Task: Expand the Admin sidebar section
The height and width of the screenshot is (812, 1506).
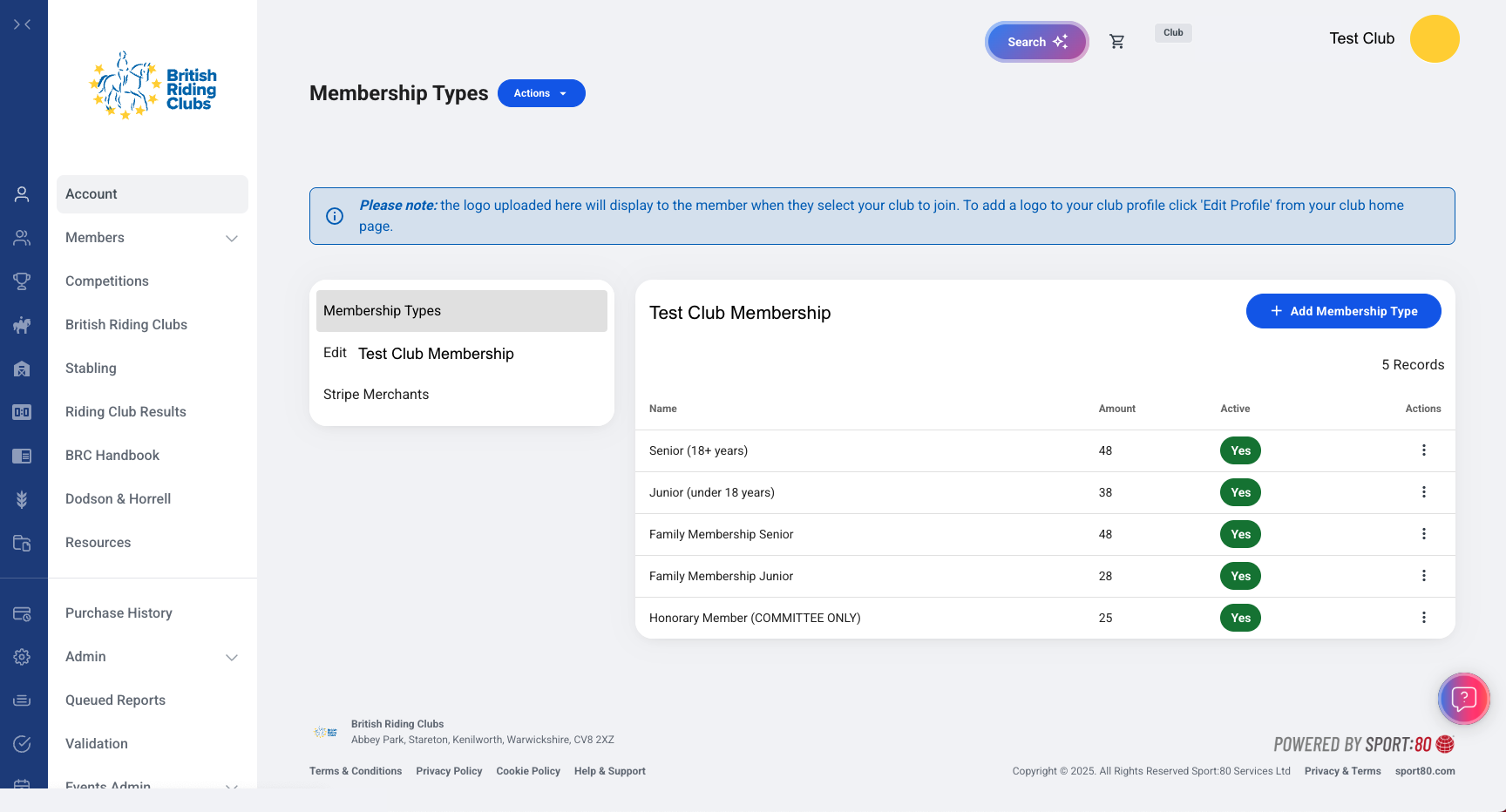Action: coord(232,657)
